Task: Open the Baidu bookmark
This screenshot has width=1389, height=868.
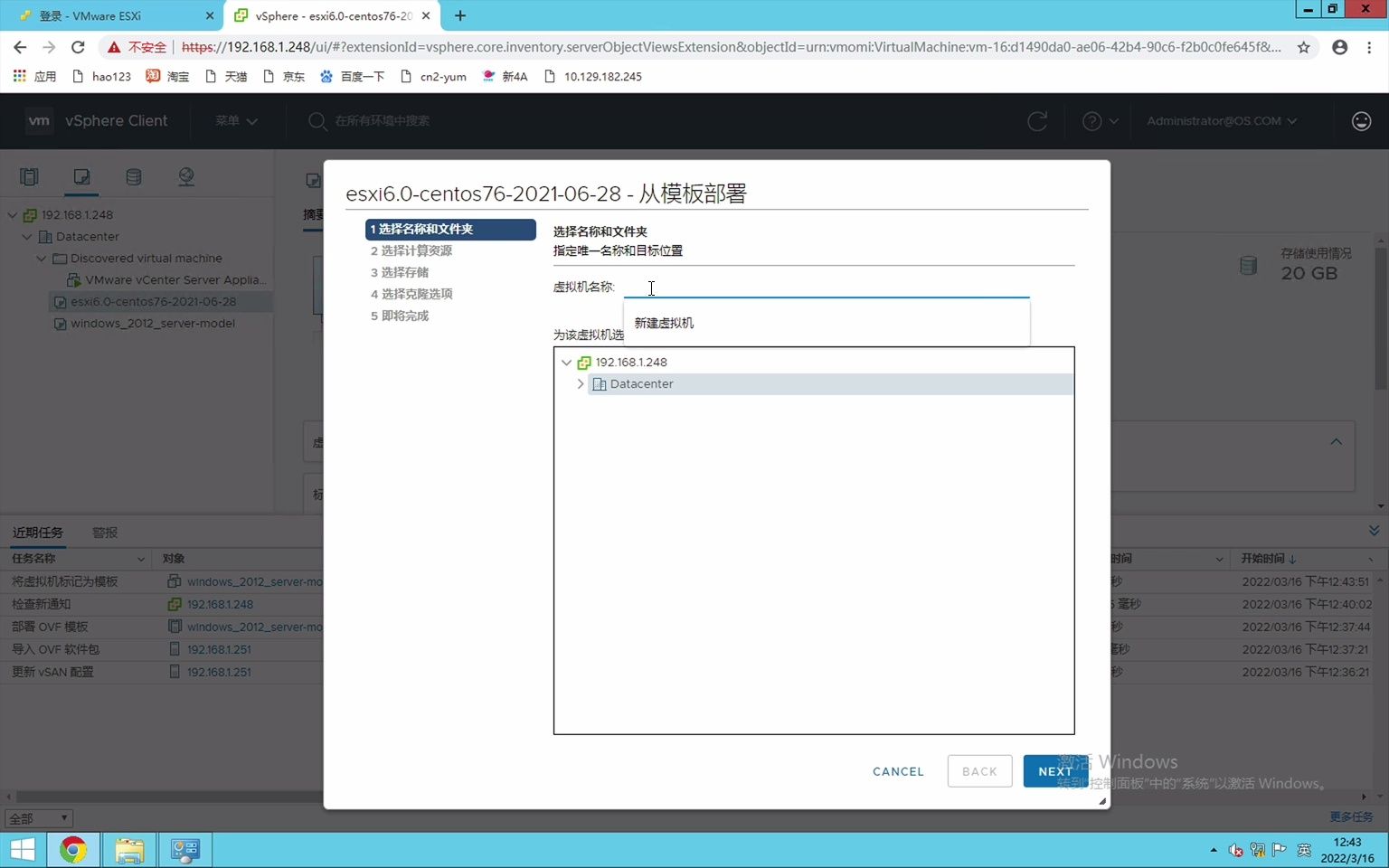Action: coord(352,76)
